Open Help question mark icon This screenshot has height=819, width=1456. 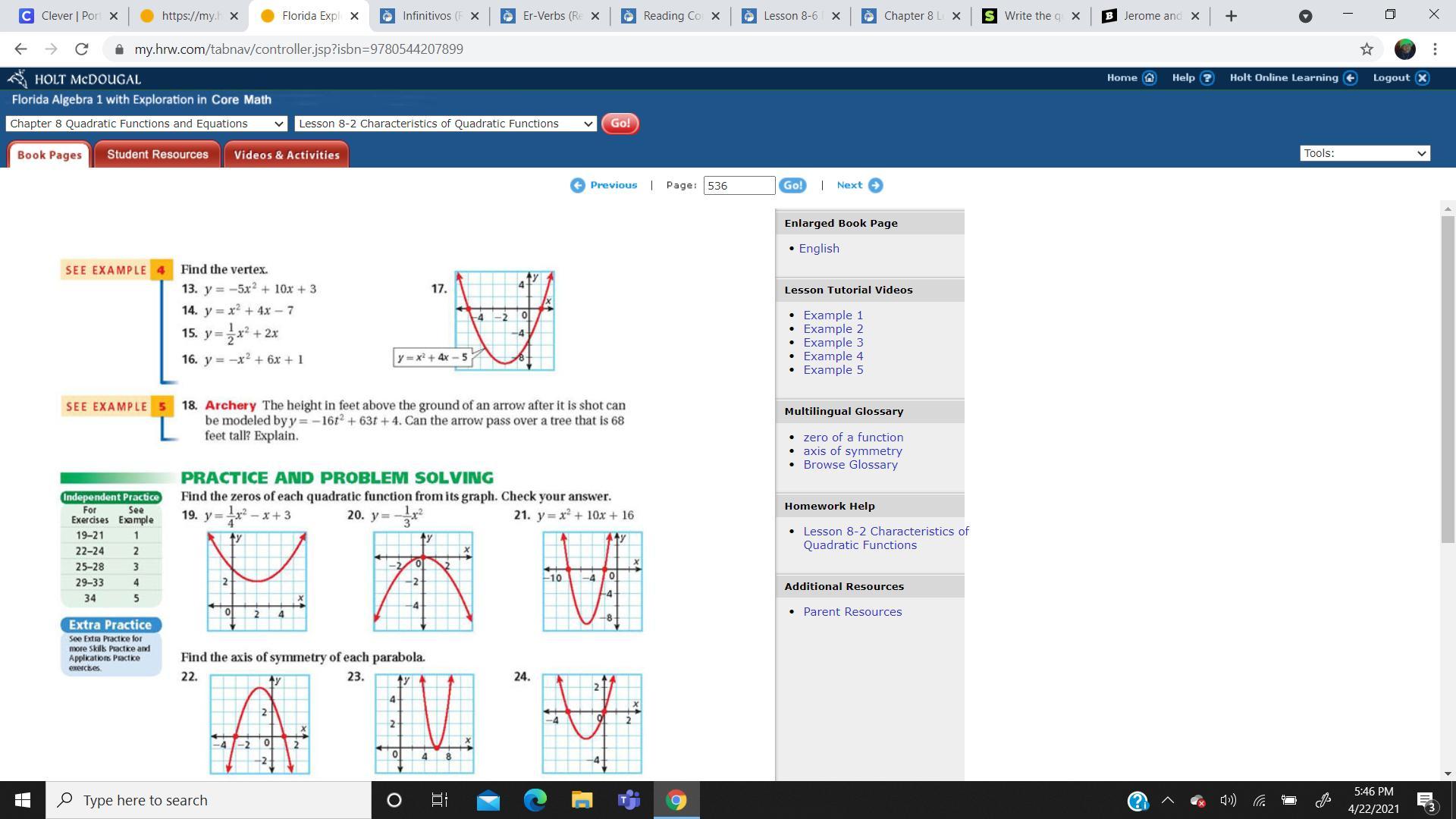tap(1207, 78)
